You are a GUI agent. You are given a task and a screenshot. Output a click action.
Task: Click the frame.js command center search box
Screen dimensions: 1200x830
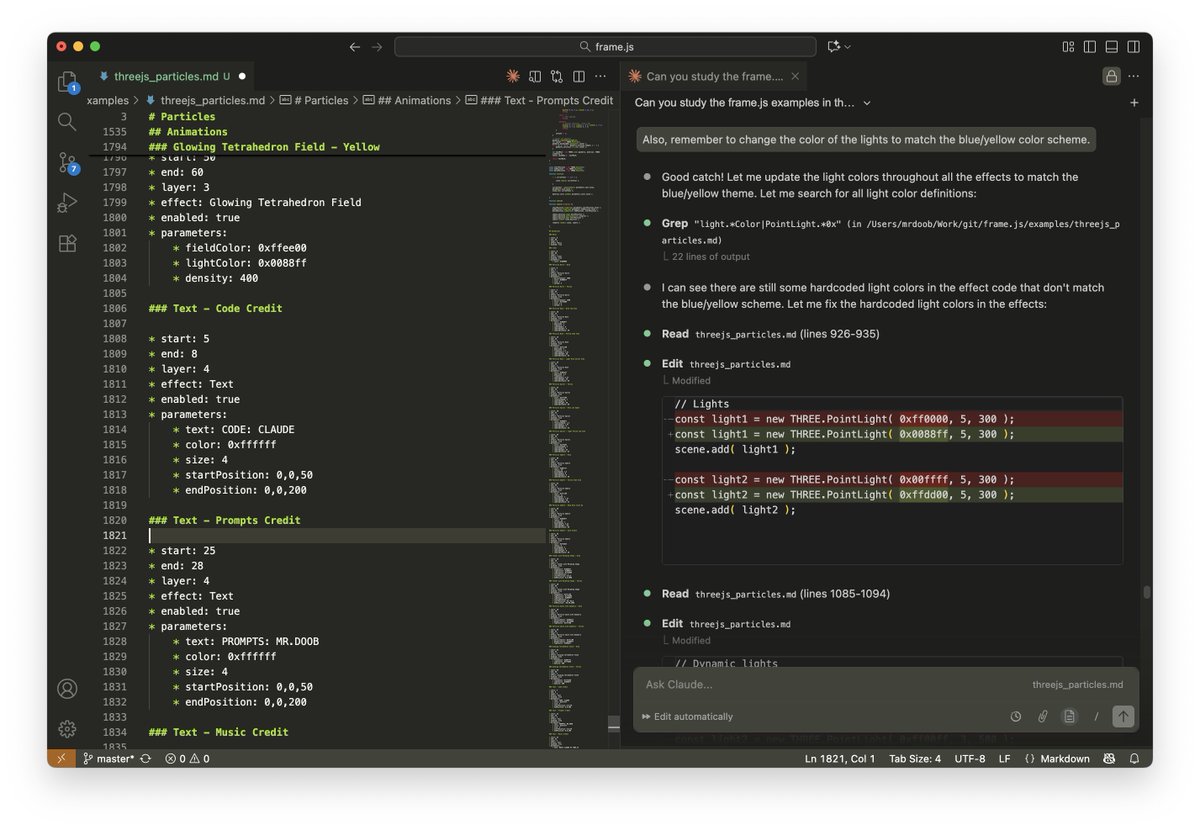click(606, 47)
